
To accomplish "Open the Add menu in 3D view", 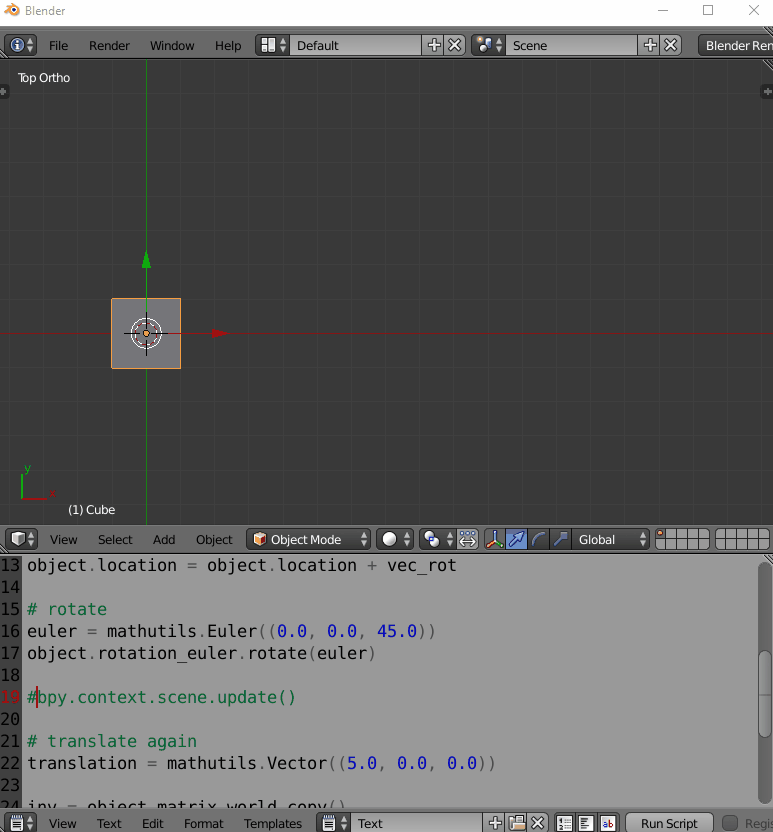I will pyautogui.click(x=164, y=540).
